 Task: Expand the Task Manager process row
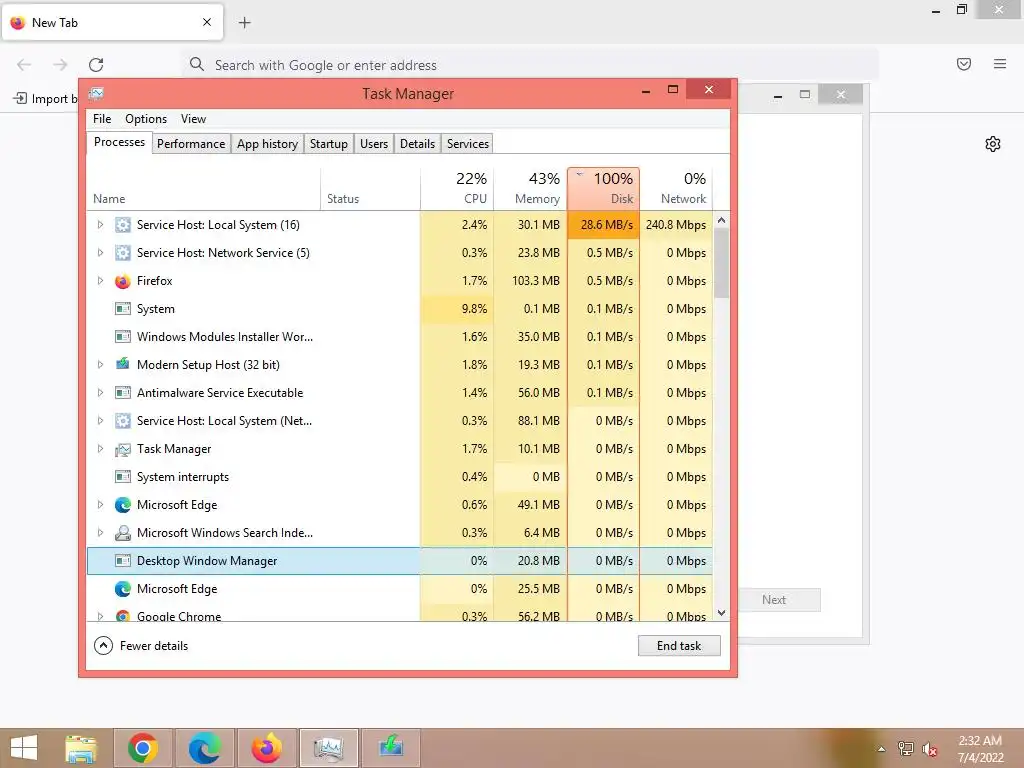click(x=100, y=449)
